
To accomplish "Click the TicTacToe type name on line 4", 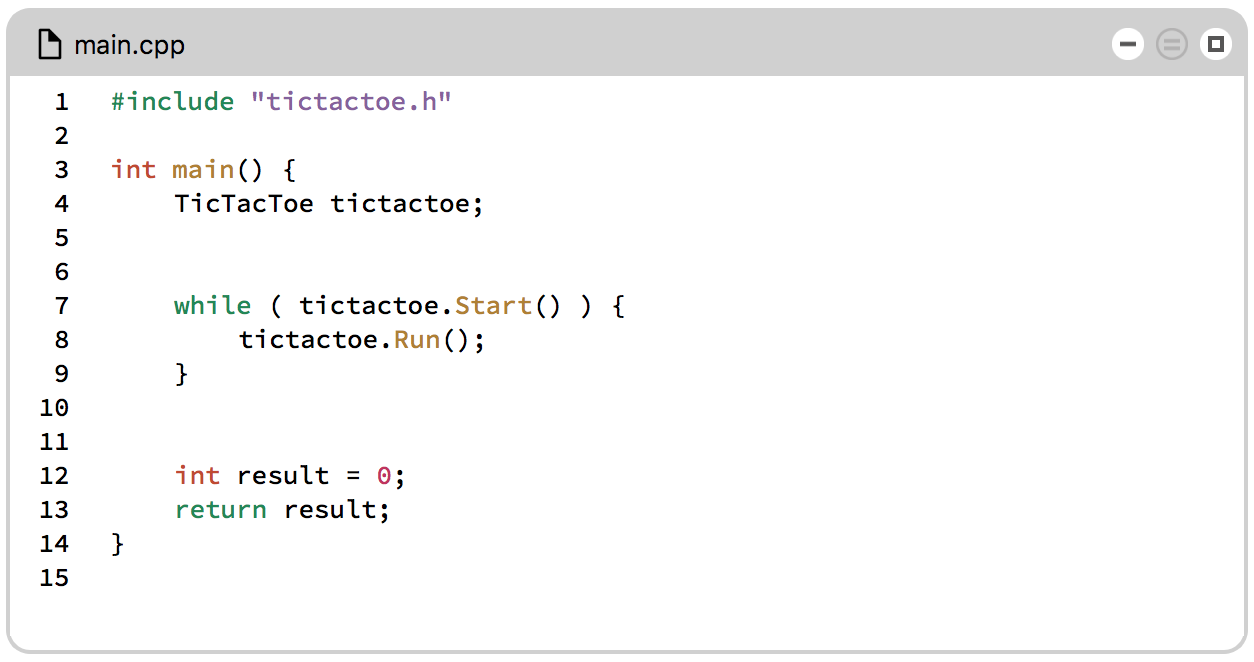I will pos(243,203).
